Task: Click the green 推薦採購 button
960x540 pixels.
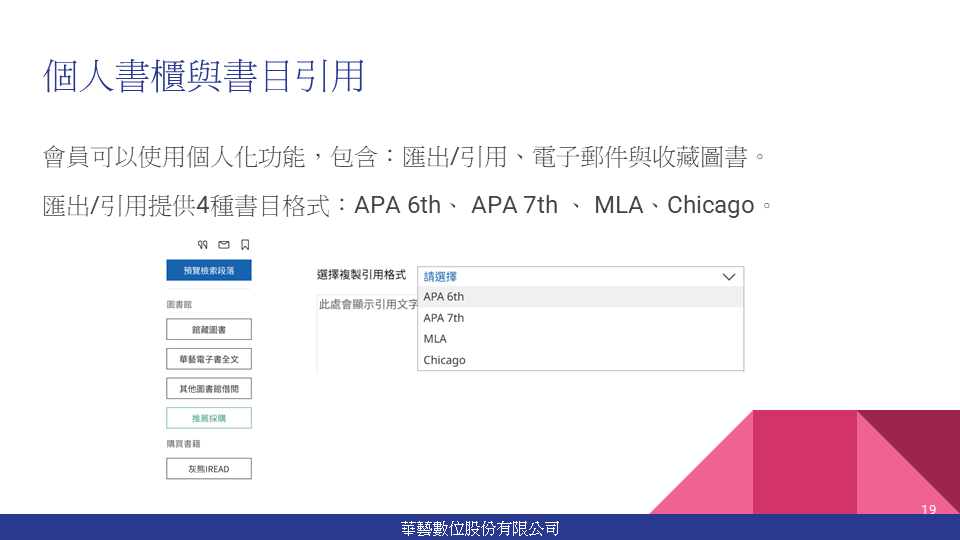Action: pyautogui.click(x=209, y=418)
